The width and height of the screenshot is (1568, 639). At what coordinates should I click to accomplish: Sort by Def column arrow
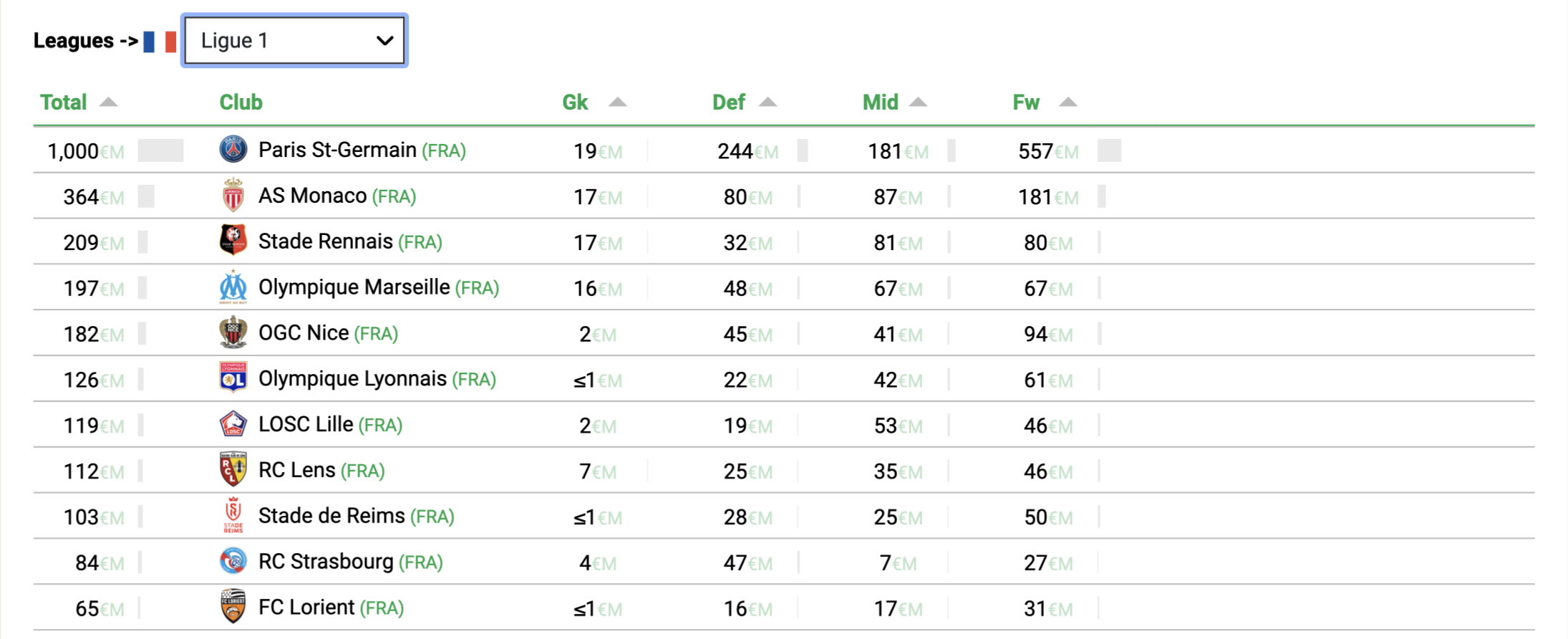pos(768,102)
